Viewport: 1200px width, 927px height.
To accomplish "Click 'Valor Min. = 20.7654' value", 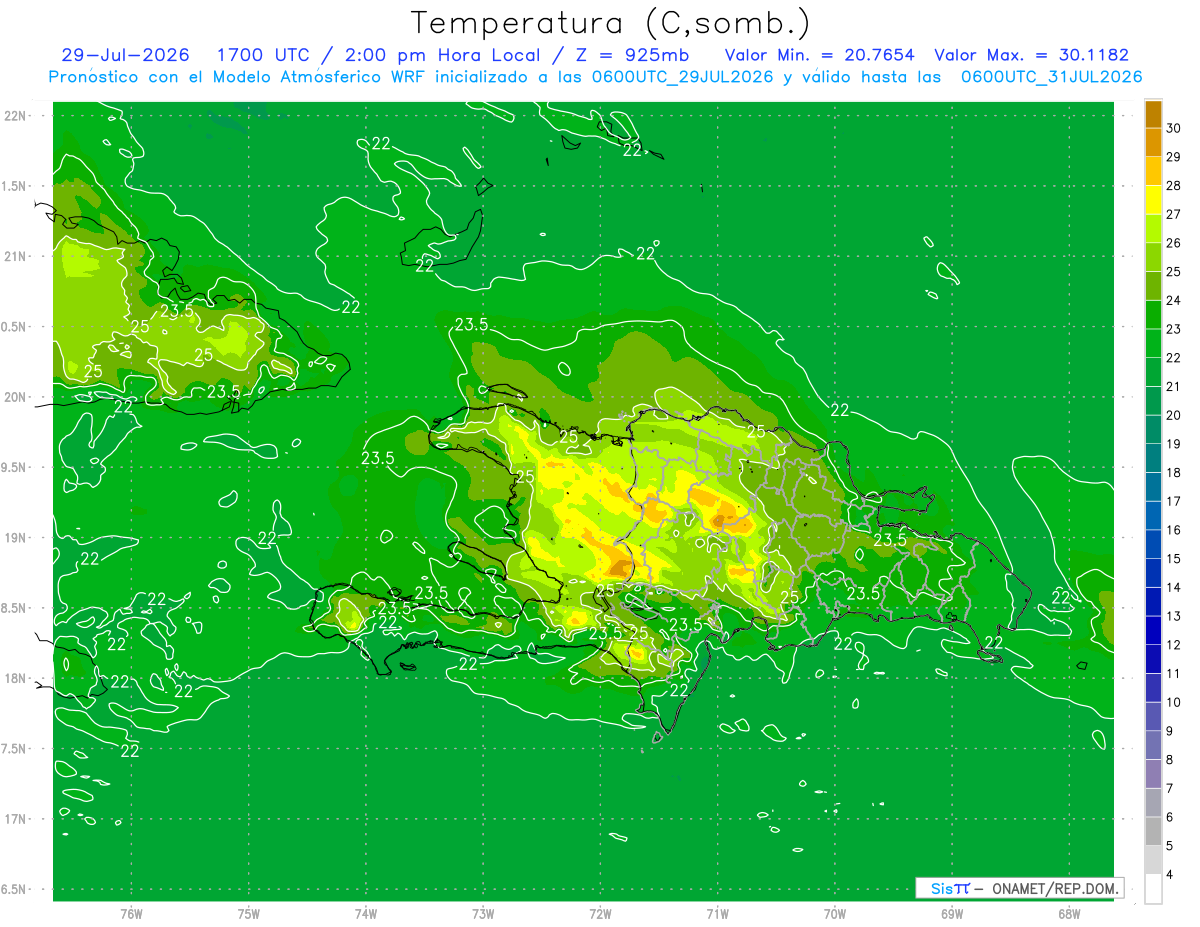I will (x=819, y=55).
